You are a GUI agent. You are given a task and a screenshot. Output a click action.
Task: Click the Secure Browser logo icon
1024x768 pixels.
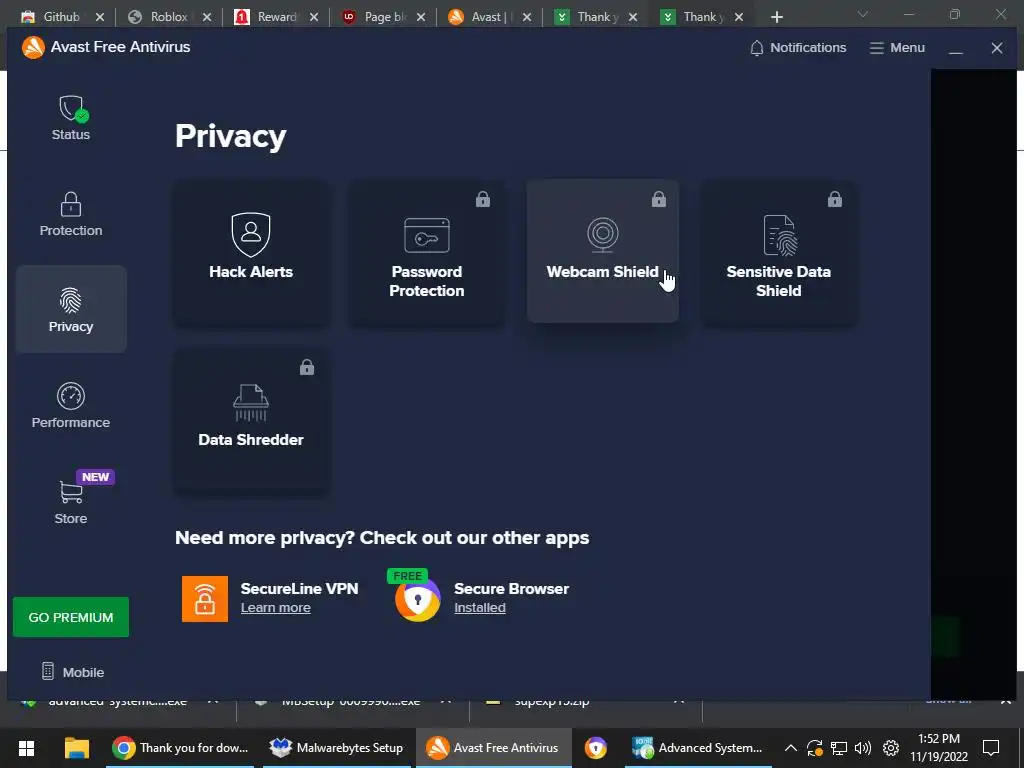418,600
